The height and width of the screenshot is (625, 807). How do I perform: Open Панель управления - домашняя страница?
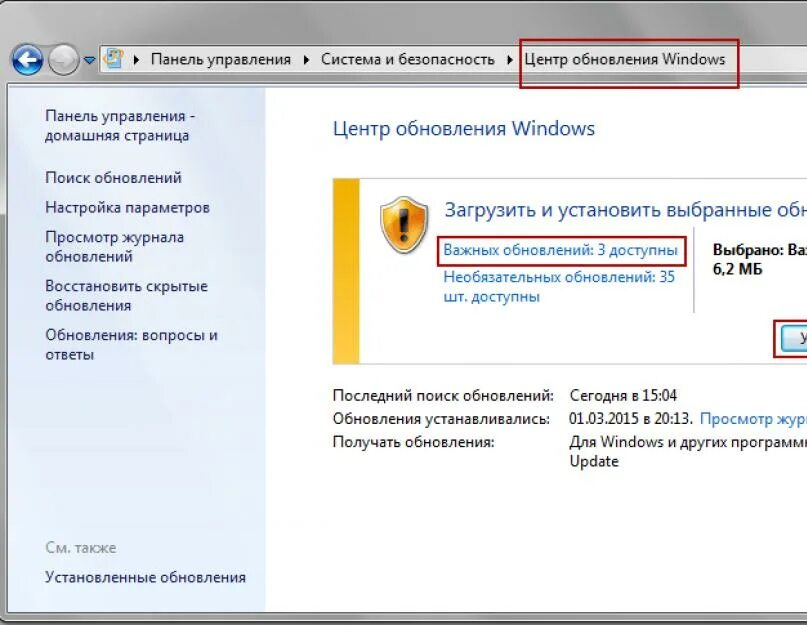coord(120,126)
